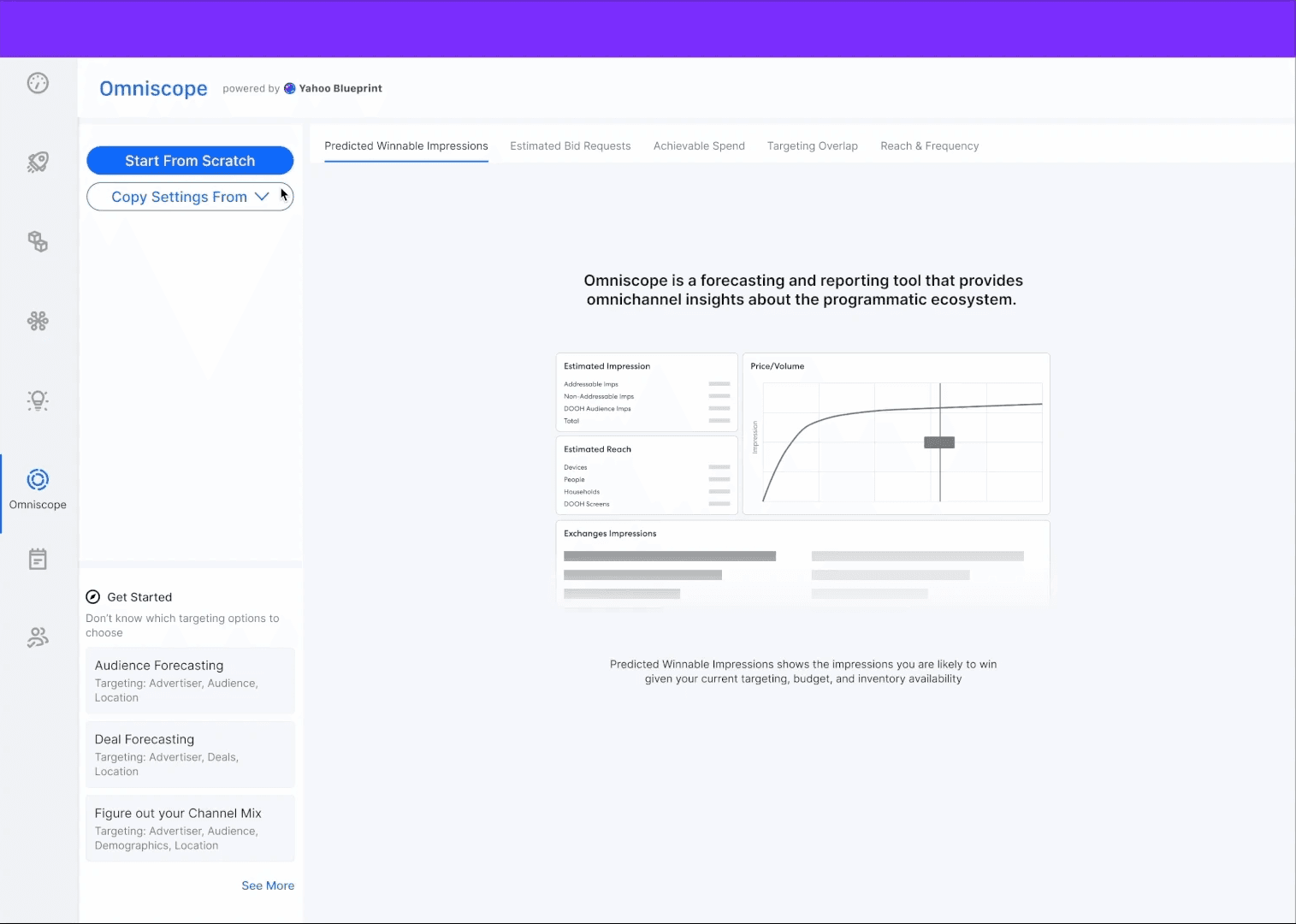Open the lightbulb insights icon in sidebar

(x=38, y=400)
